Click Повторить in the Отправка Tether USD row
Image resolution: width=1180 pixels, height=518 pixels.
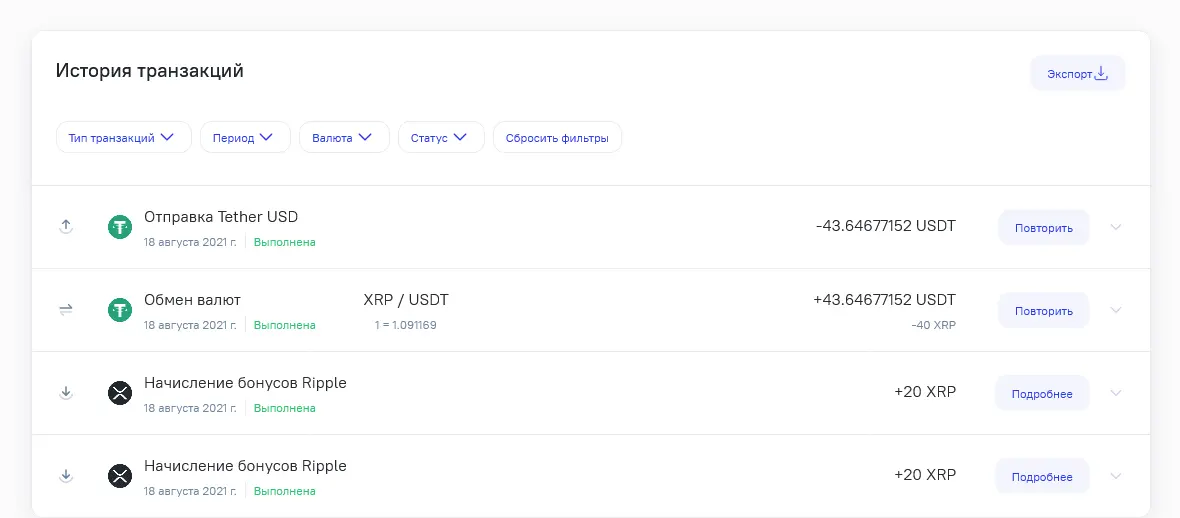pyautogui.click(x=1044, y=227)
